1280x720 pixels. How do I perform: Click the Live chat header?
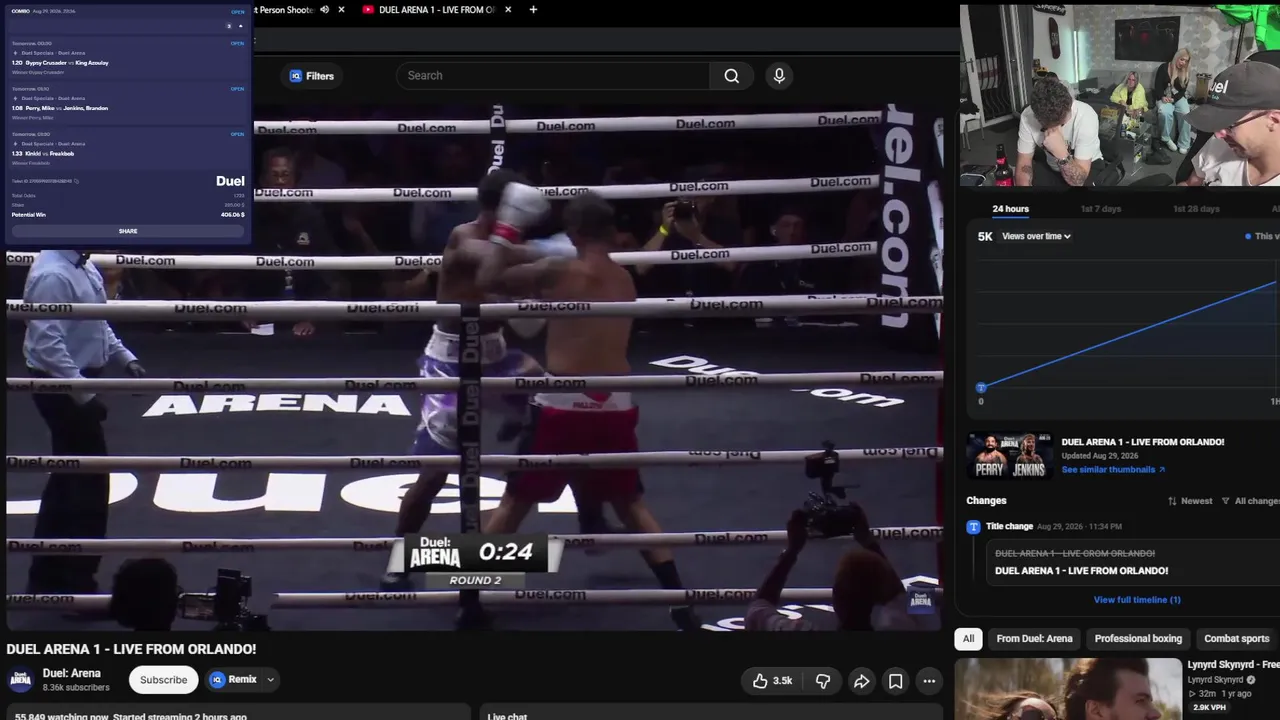507,716
